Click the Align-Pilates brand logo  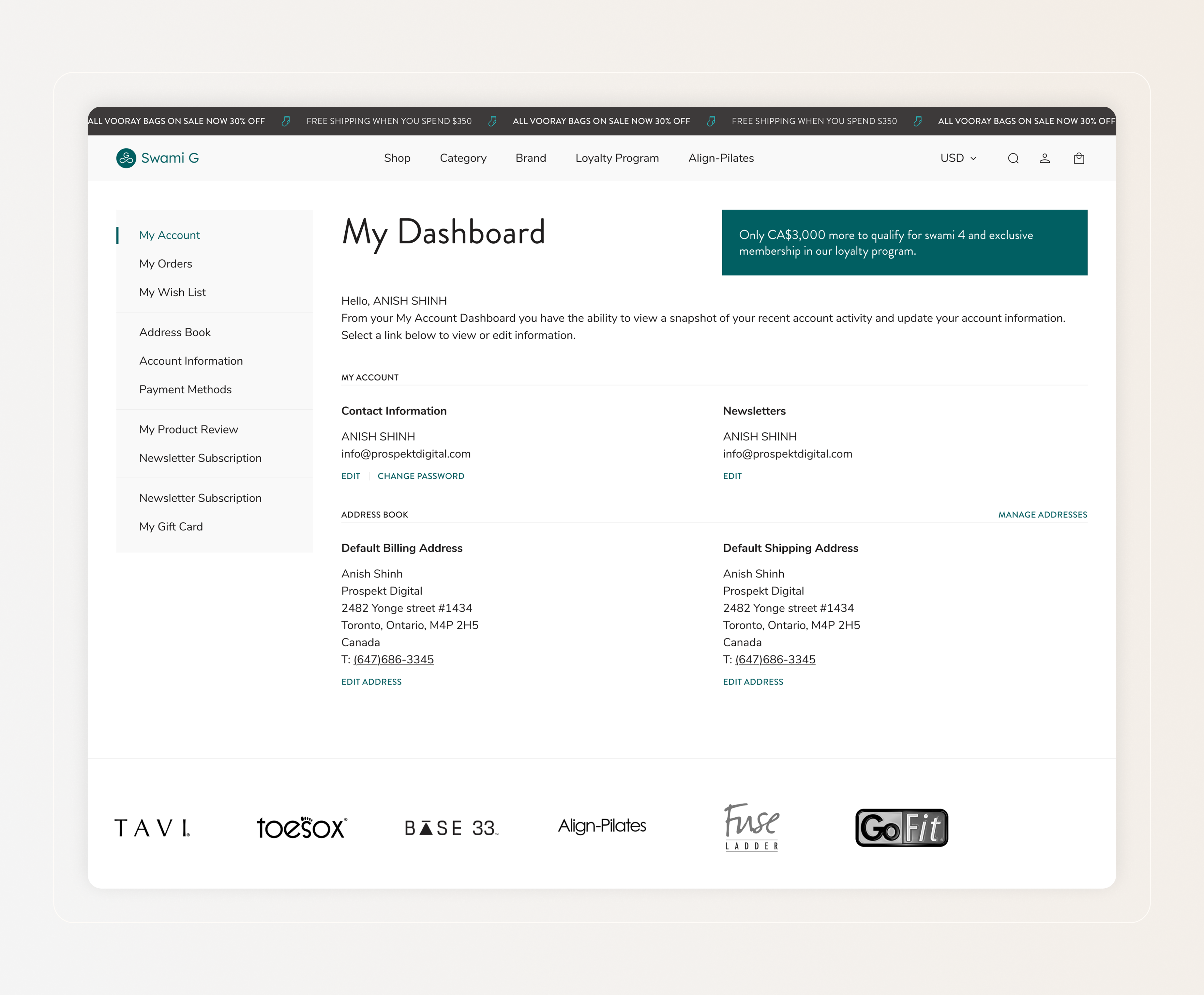click(602, 826)
